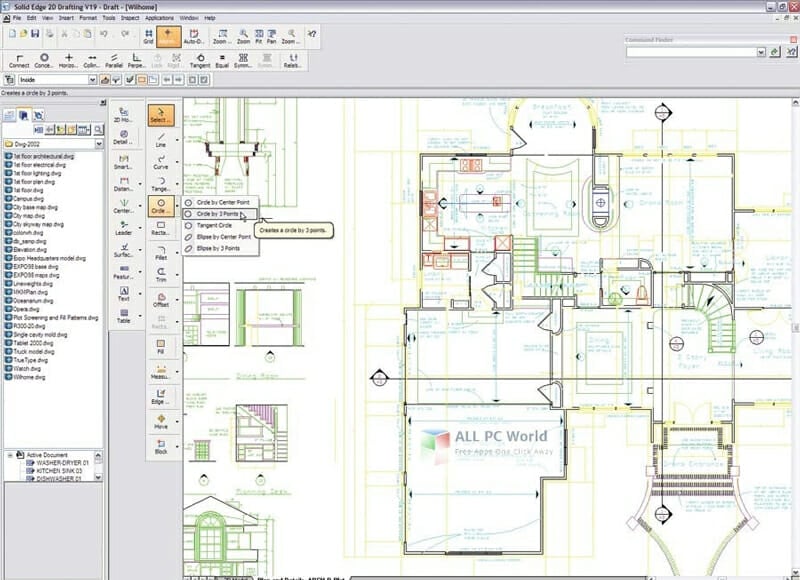Apply the Perpendicular relationship tool
The height and width of the screenshot is (580, 800).
pyautogui.click(x=136, y=61)
